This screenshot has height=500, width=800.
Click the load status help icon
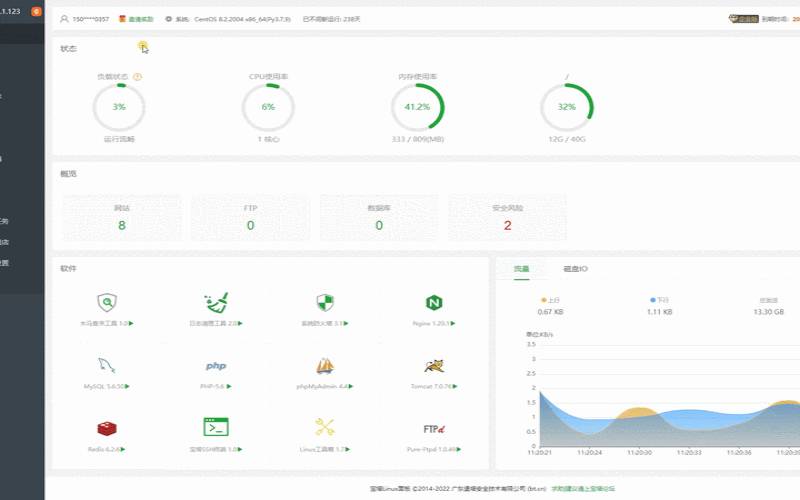pos(137,77)
